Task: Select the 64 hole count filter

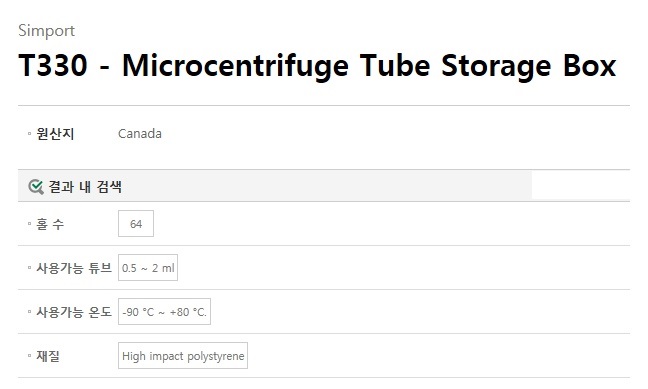Action: coord(136,224)
